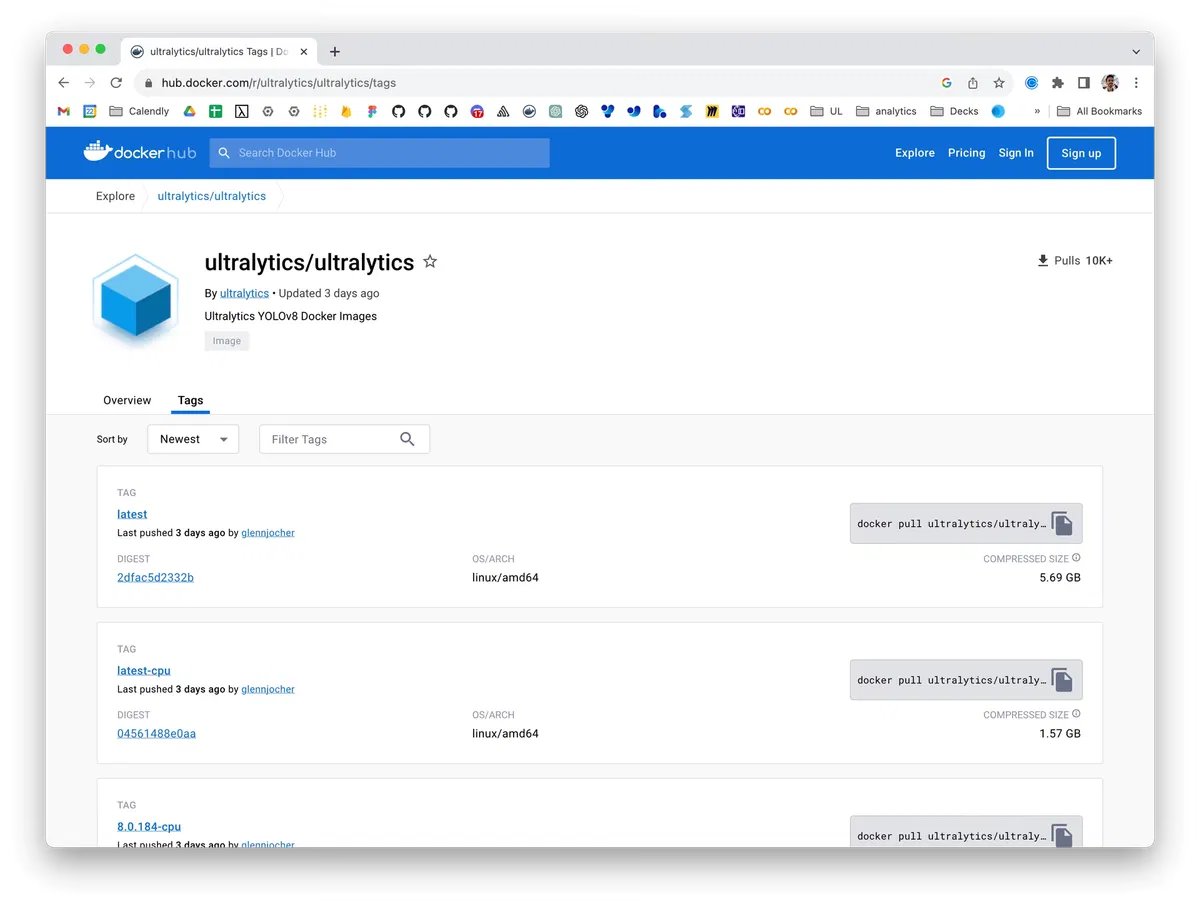Click glennjocher in the latest tag row
This screenshot has height=908, width=1200.
[x=268, y=533]
